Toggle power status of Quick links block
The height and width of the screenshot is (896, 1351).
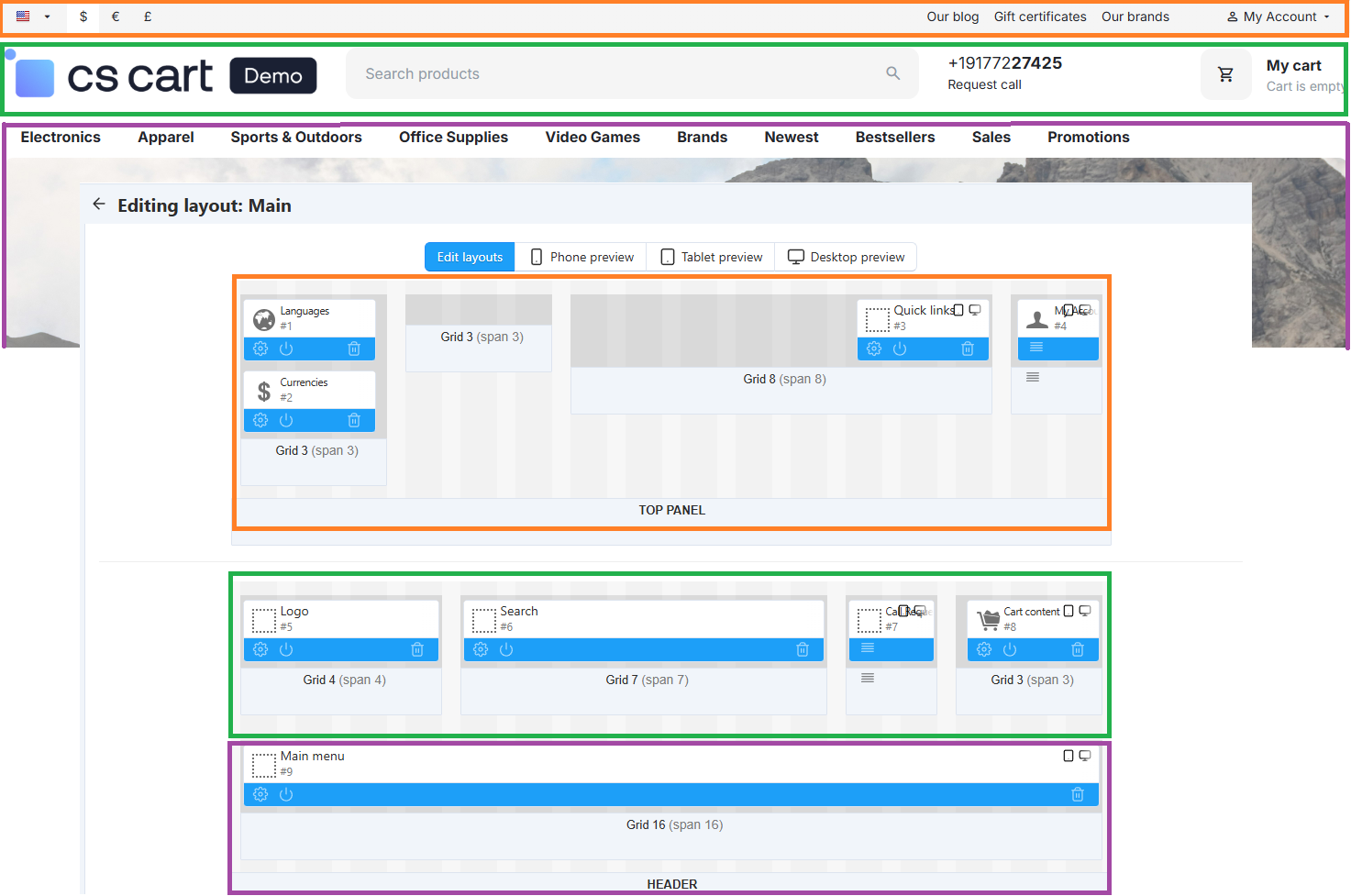coord(900,348)
